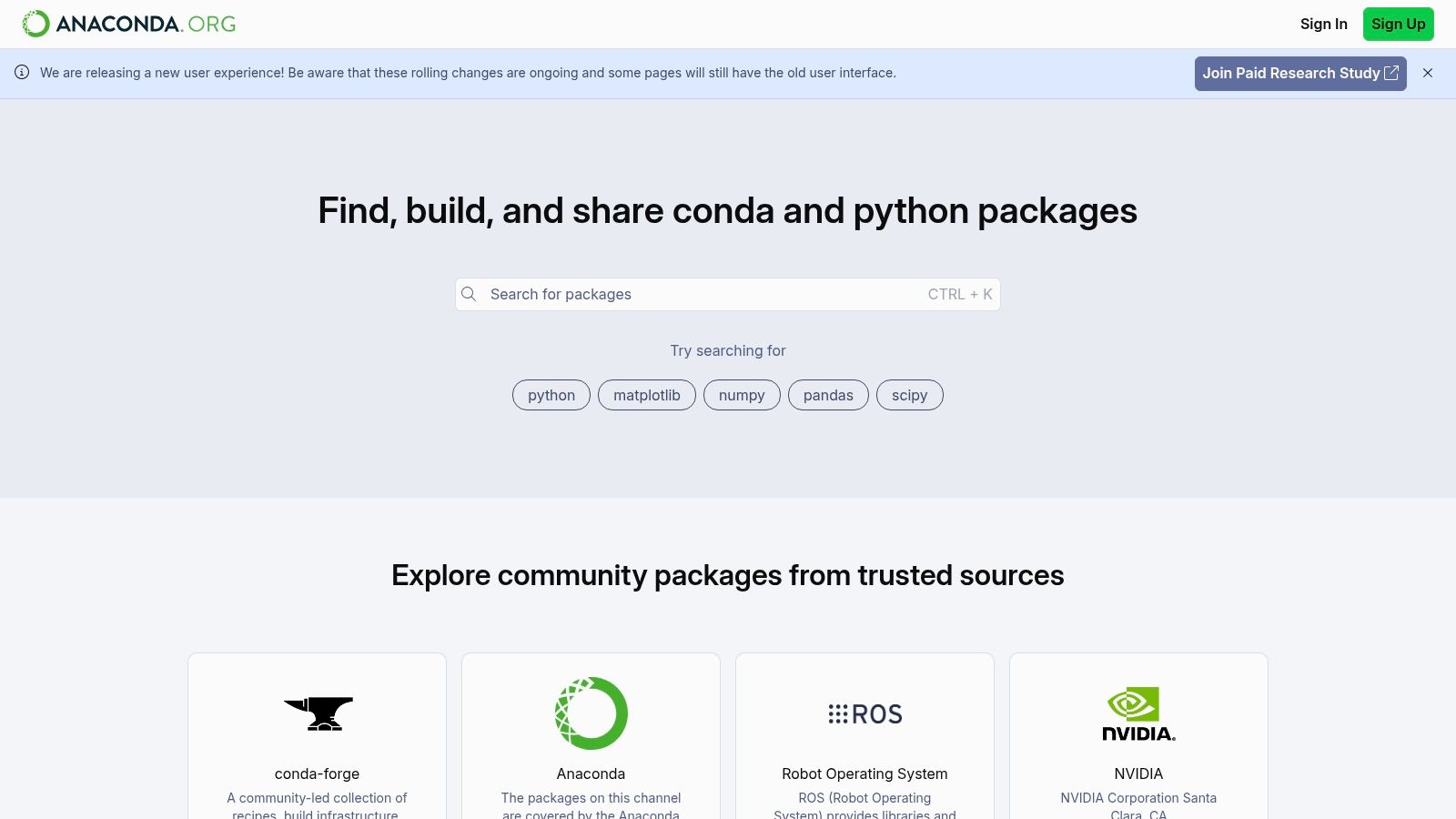This screenshot has height=819, width=1456.
Task: Click the info icon in the banner
Action: [23, 73]
